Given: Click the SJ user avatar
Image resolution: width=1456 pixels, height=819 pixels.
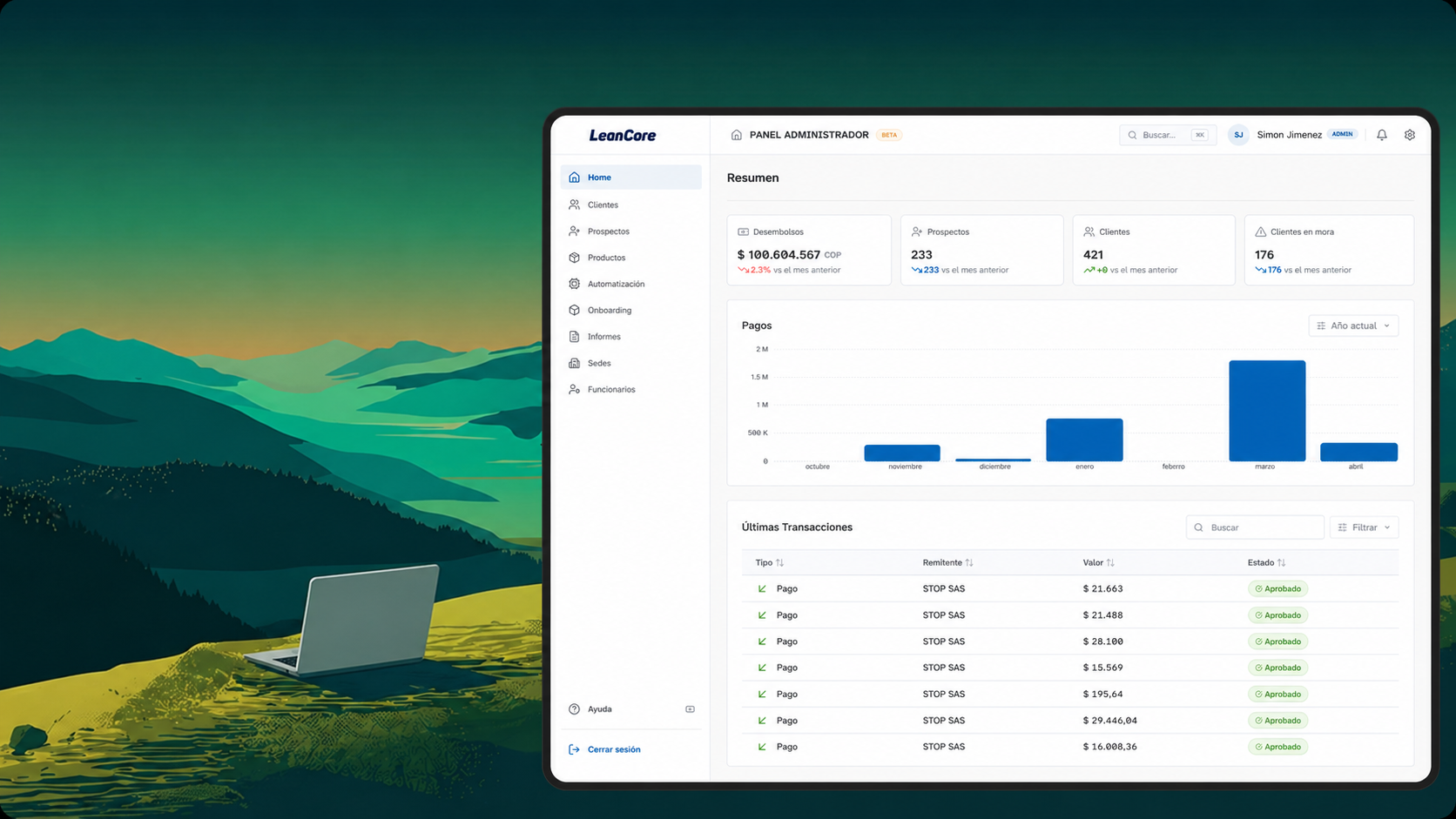Looking at the screenshot, I should click(1237, 135).
